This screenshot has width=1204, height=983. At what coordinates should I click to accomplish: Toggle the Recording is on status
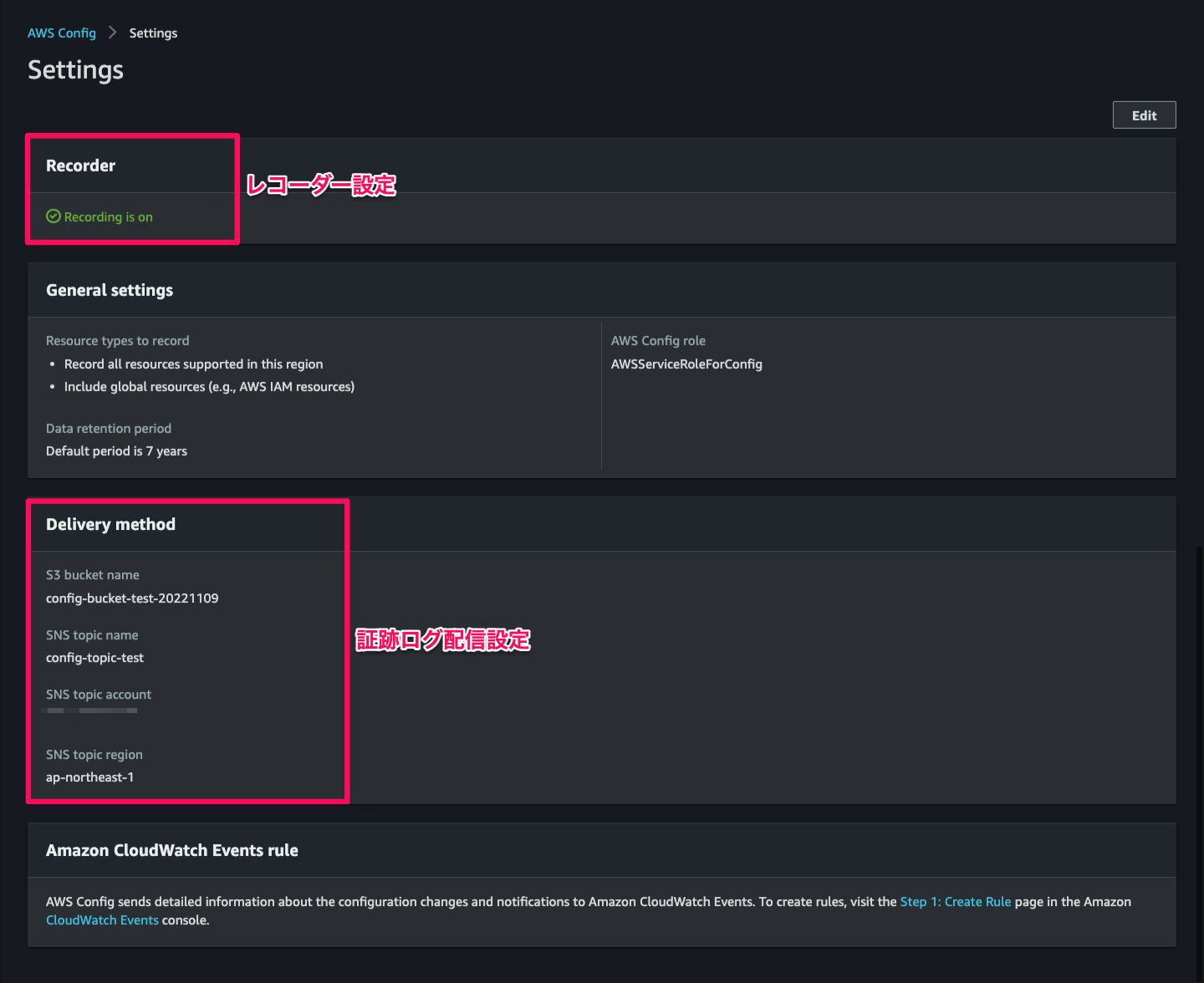coord(108,216)
